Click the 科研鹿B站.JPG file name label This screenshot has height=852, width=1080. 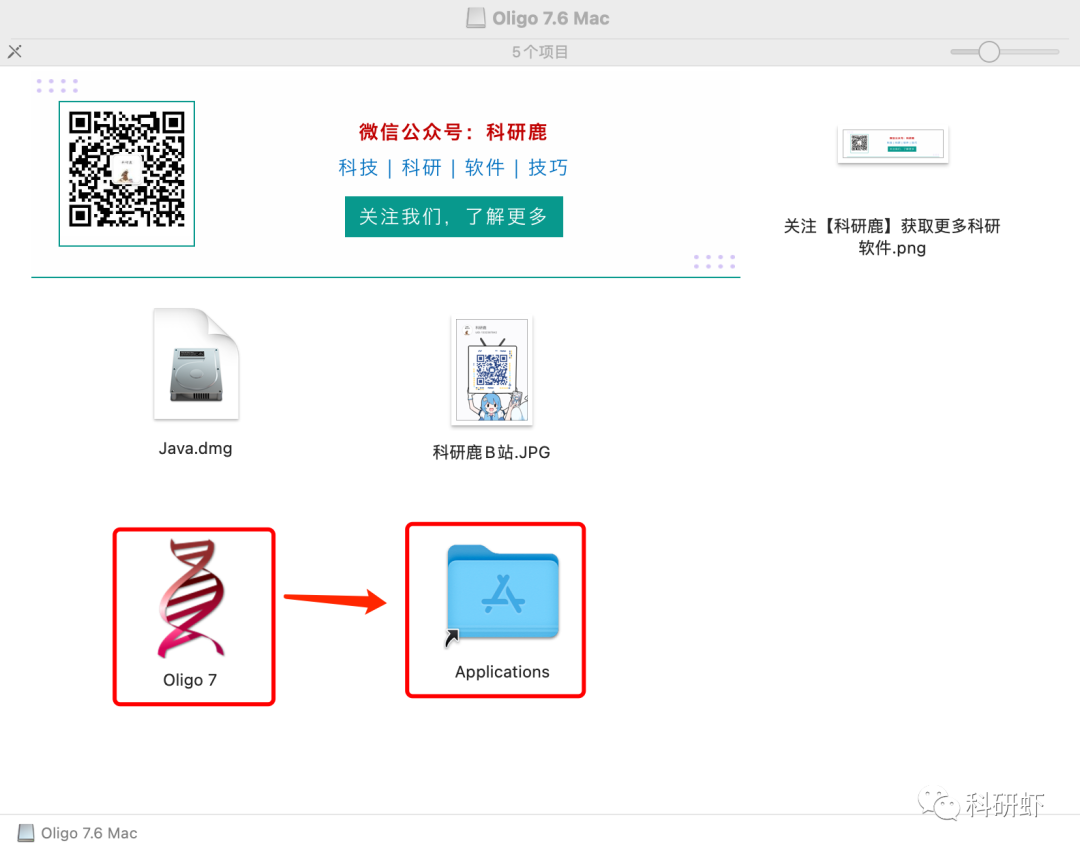click(x=491, y=453)
